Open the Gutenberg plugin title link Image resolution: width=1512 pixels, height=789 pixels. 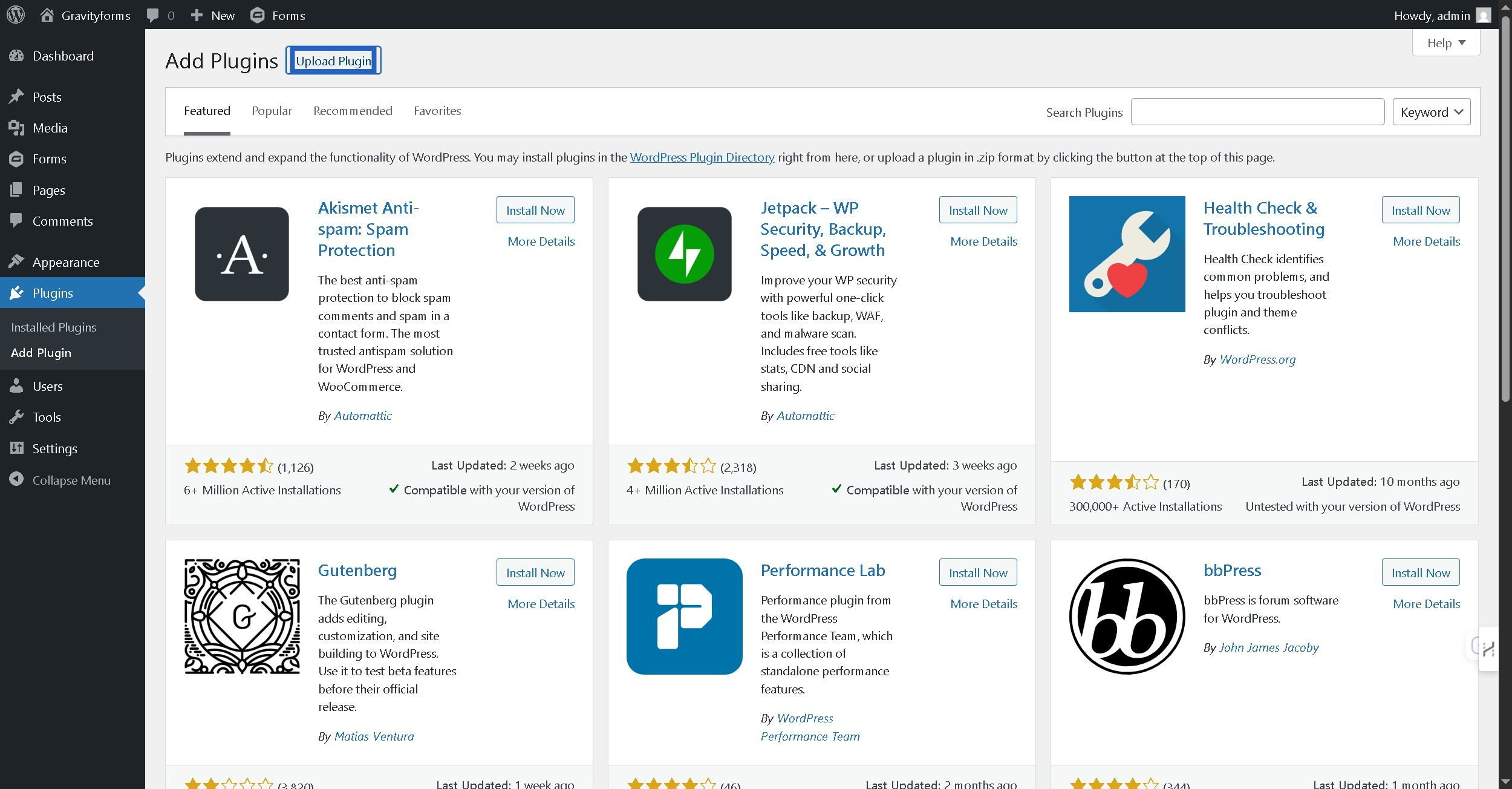[x=357, y=571]
